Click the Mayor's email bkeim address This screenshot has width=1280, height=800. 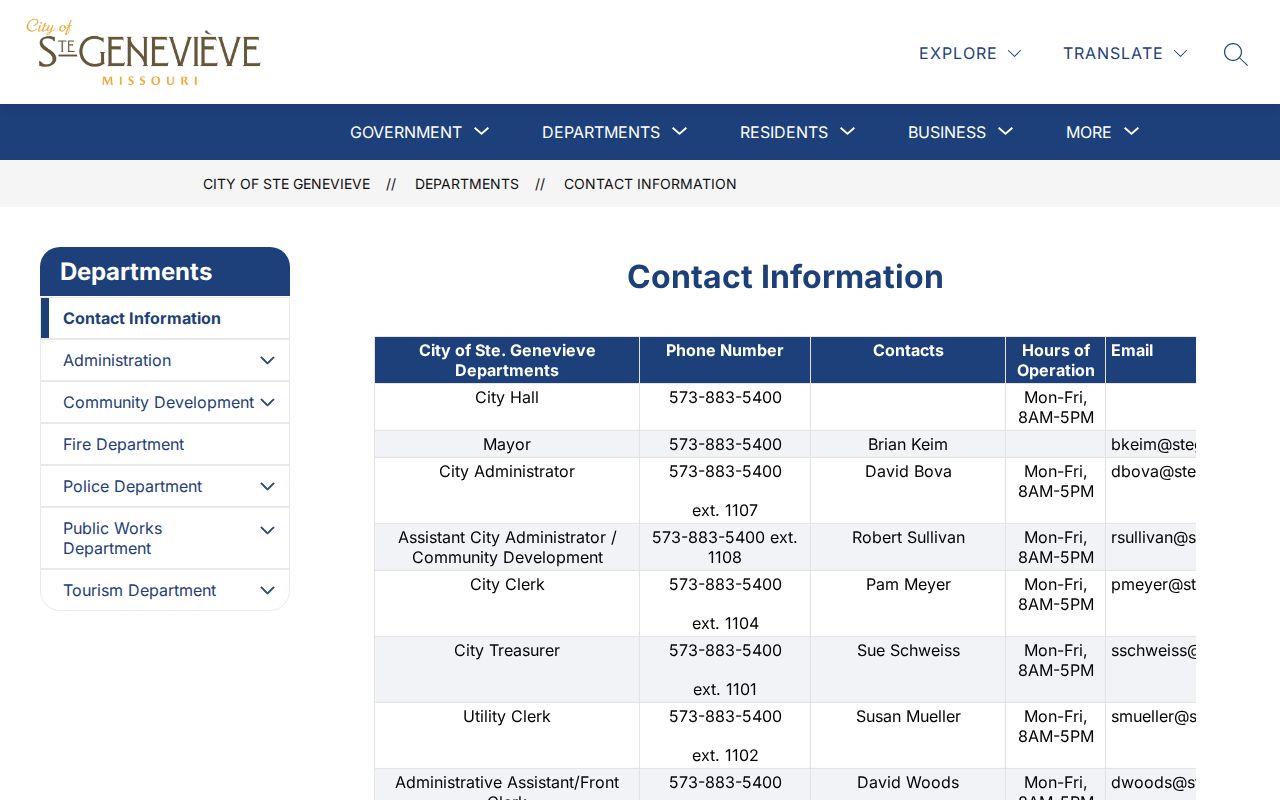pos(1153,444)
